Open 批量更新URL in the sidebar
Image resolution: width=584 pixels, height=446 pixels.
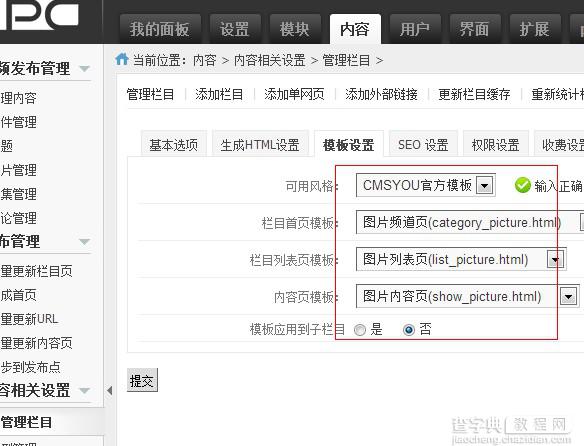coord(29,319)
